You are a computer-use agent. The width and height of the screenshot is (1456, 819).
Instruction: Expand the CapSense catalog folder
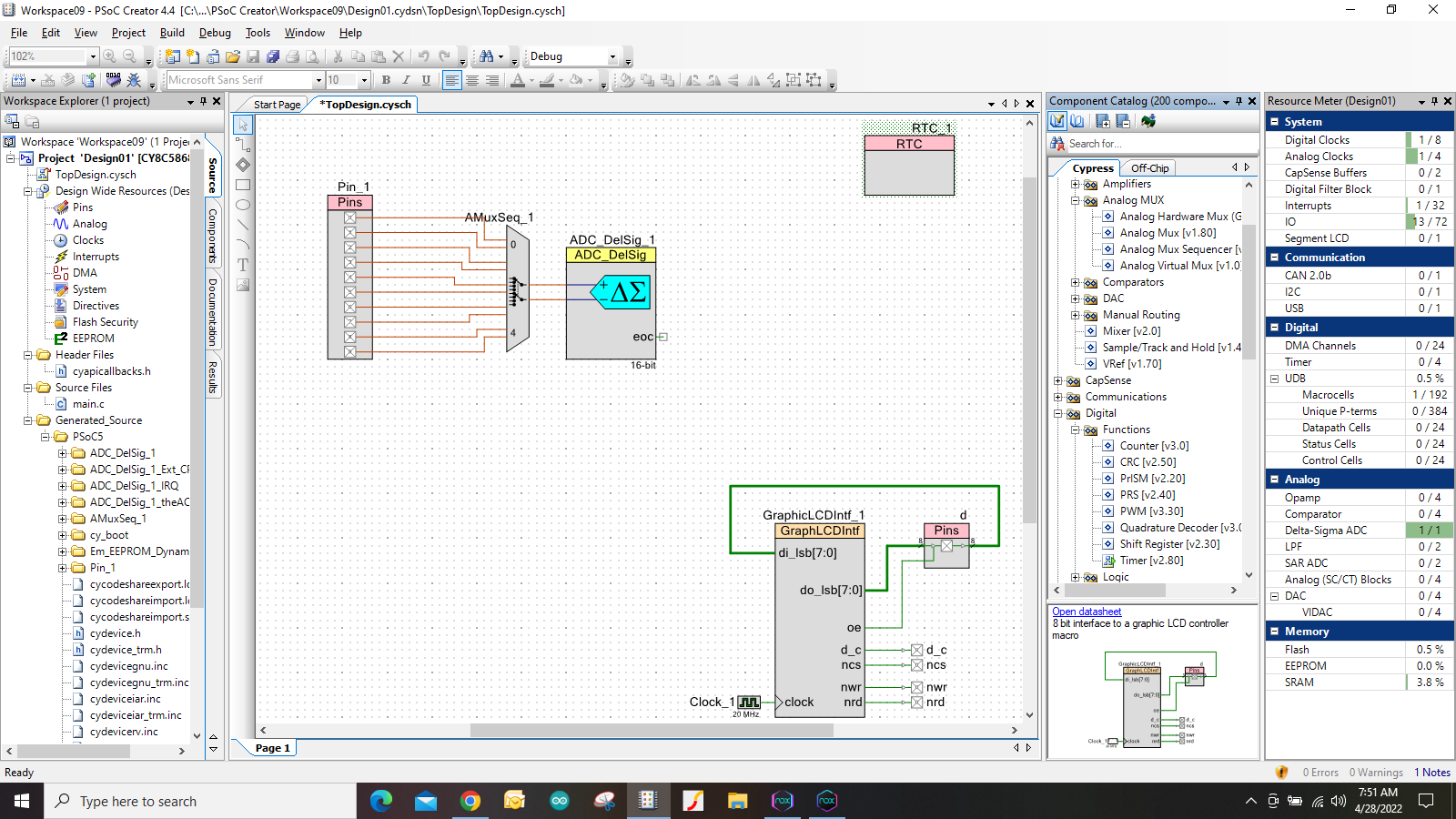tap(1057, 380)
